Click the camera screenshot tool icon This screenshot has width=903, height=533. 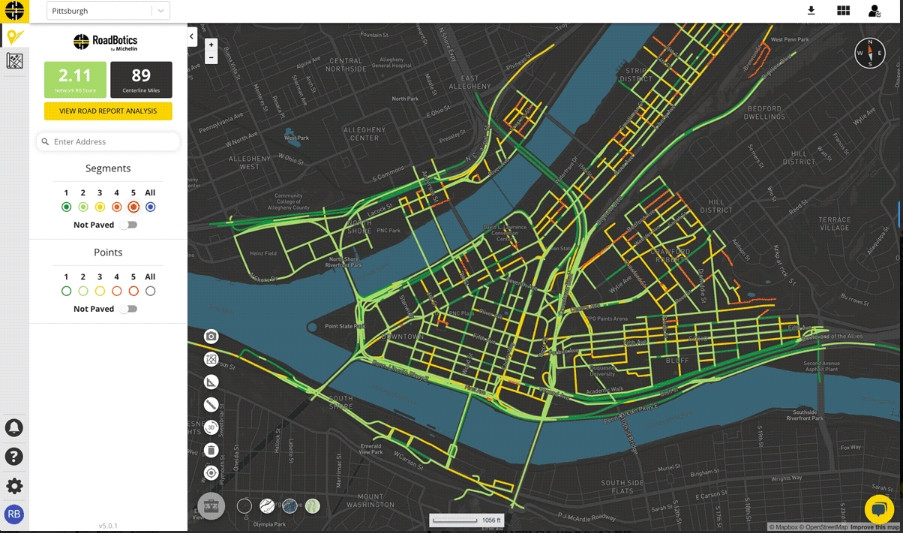tap(211, 336)
